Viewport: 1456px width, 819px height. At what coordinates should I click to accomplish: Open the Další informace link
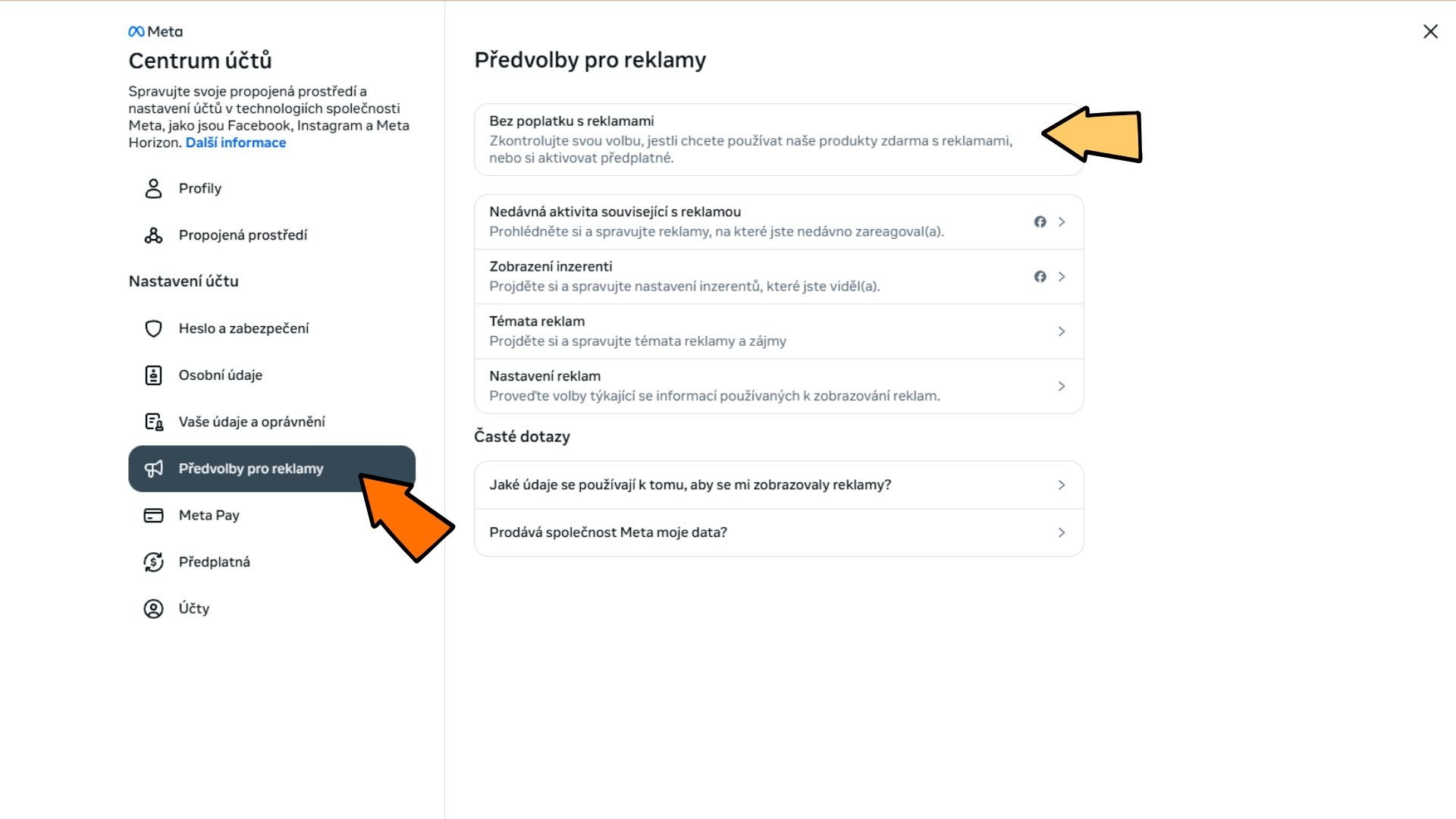[235, 142]
